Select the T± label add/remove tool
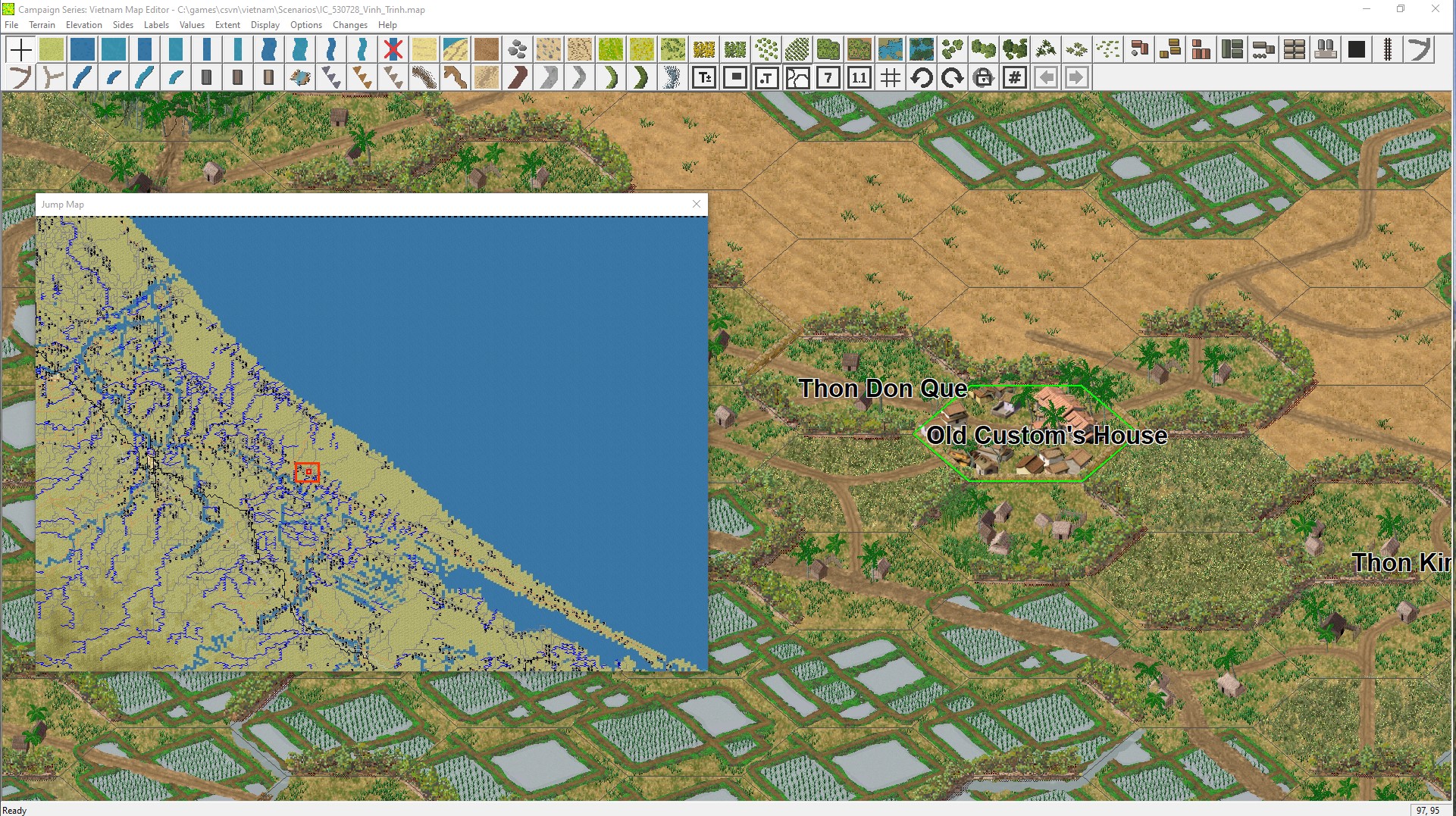The image size is (1456, 816). [704, 77]
